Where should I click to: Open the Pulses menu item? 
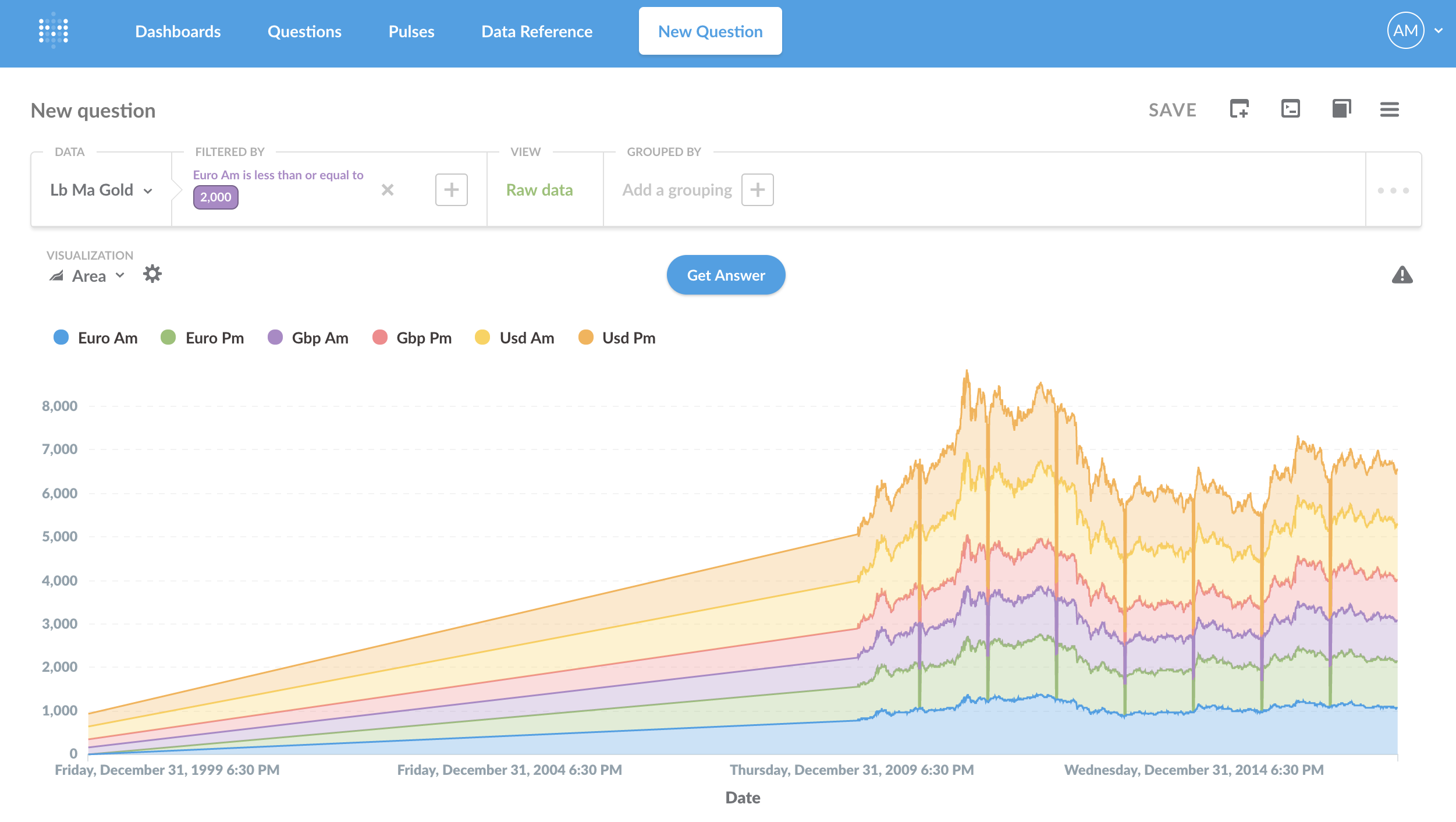pyautogui.click(x=411, y=31)
